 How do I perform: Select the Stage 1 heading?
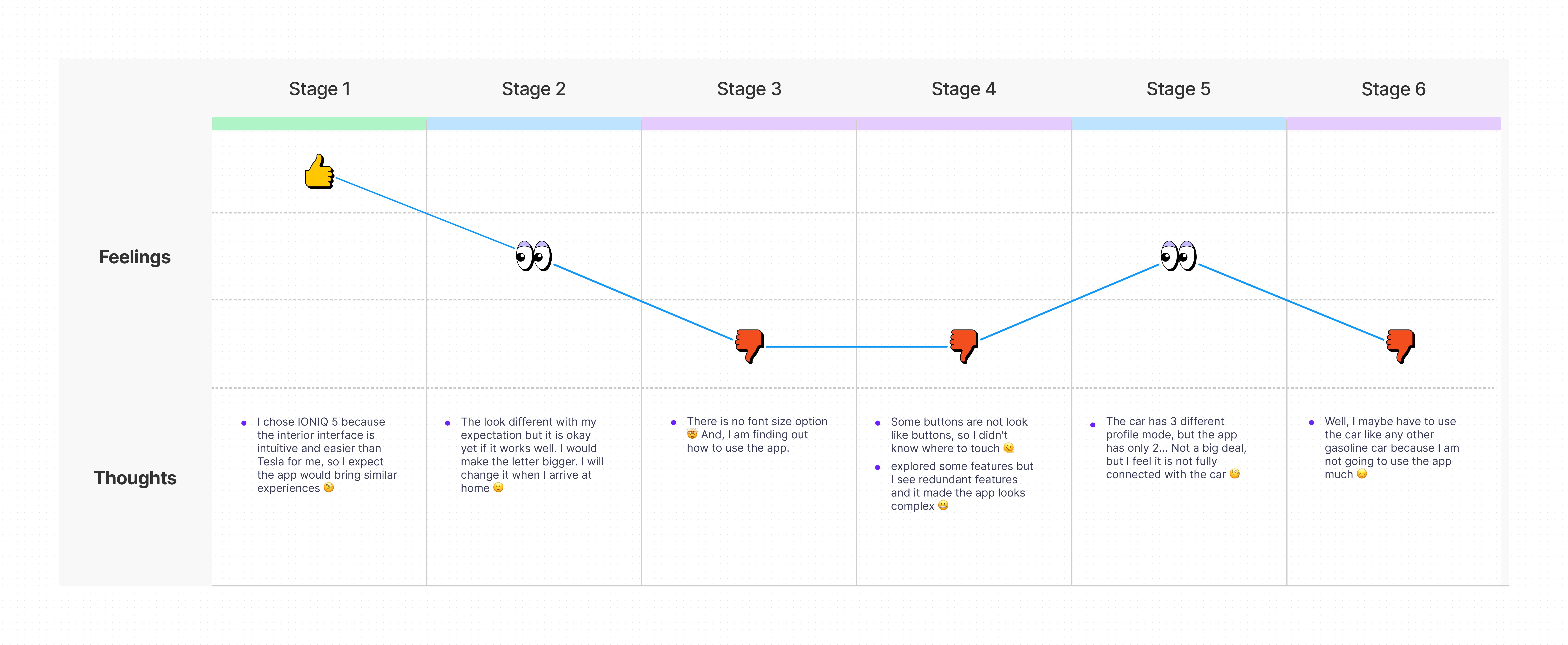point(320,89)
